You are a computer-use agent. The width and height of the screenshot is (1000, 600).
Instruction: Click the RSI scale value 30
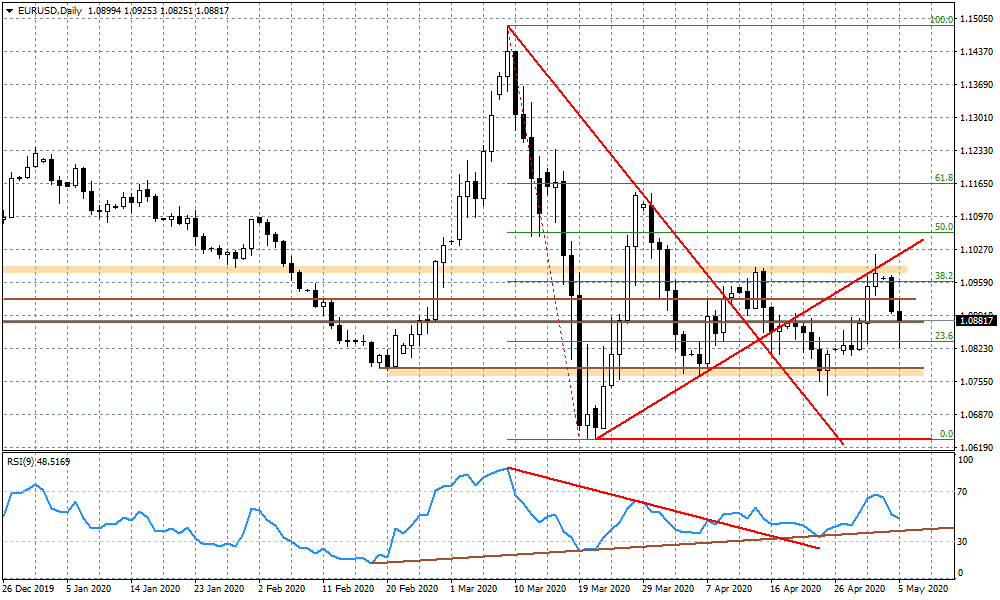click(963, 541)
